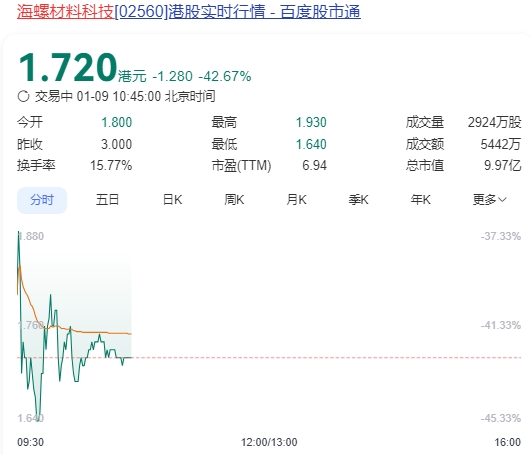
Task: Click the 成交量 value 2924万股
Action: pyautogui.click(x=494, y=123)
